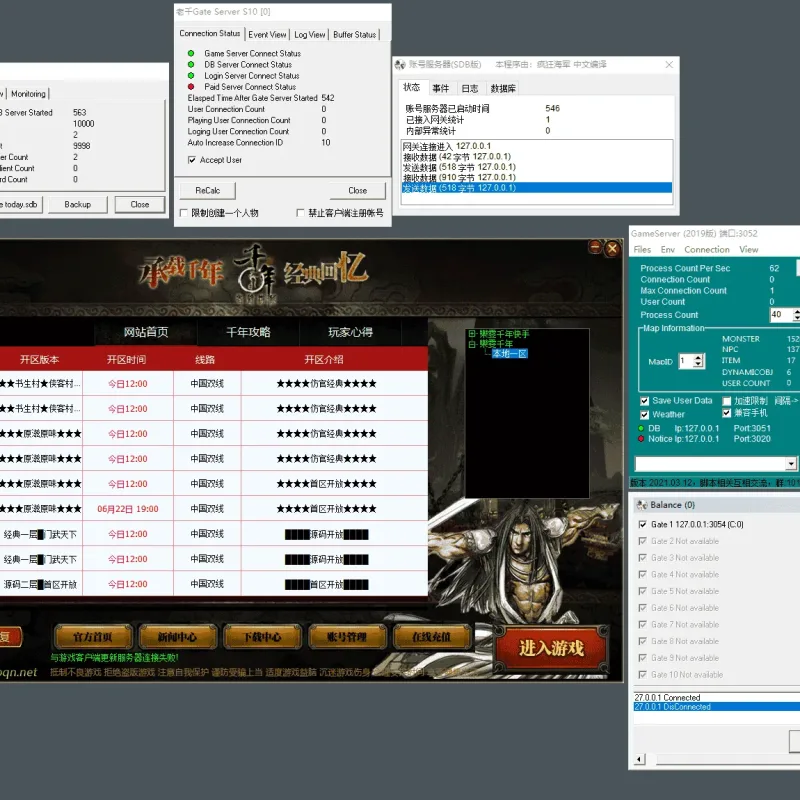Screen dimensions: 800x800
Task: Open the 千年攻略 launcher tab
Action: click(248, 332)
